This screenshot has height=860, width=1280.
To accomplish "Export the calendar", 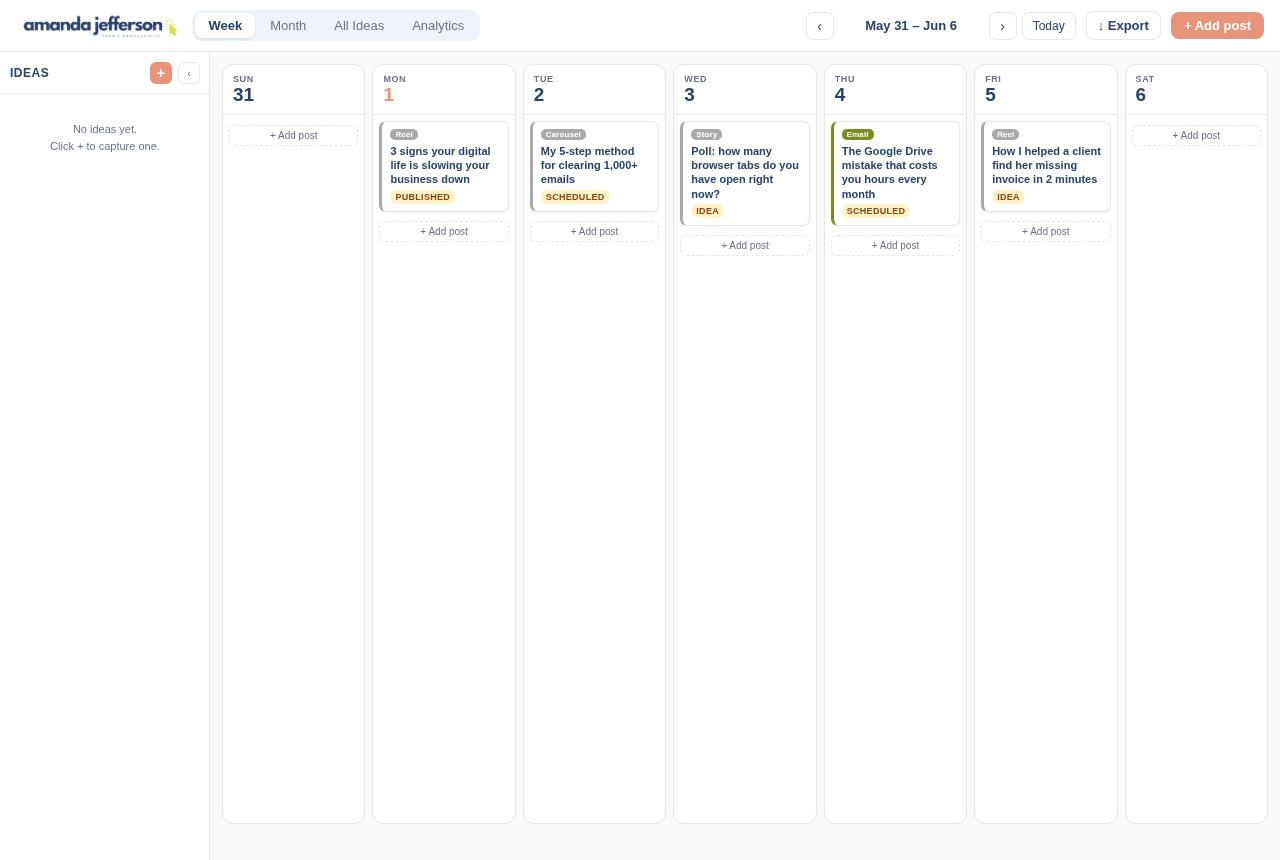I will pos(1123,26).
